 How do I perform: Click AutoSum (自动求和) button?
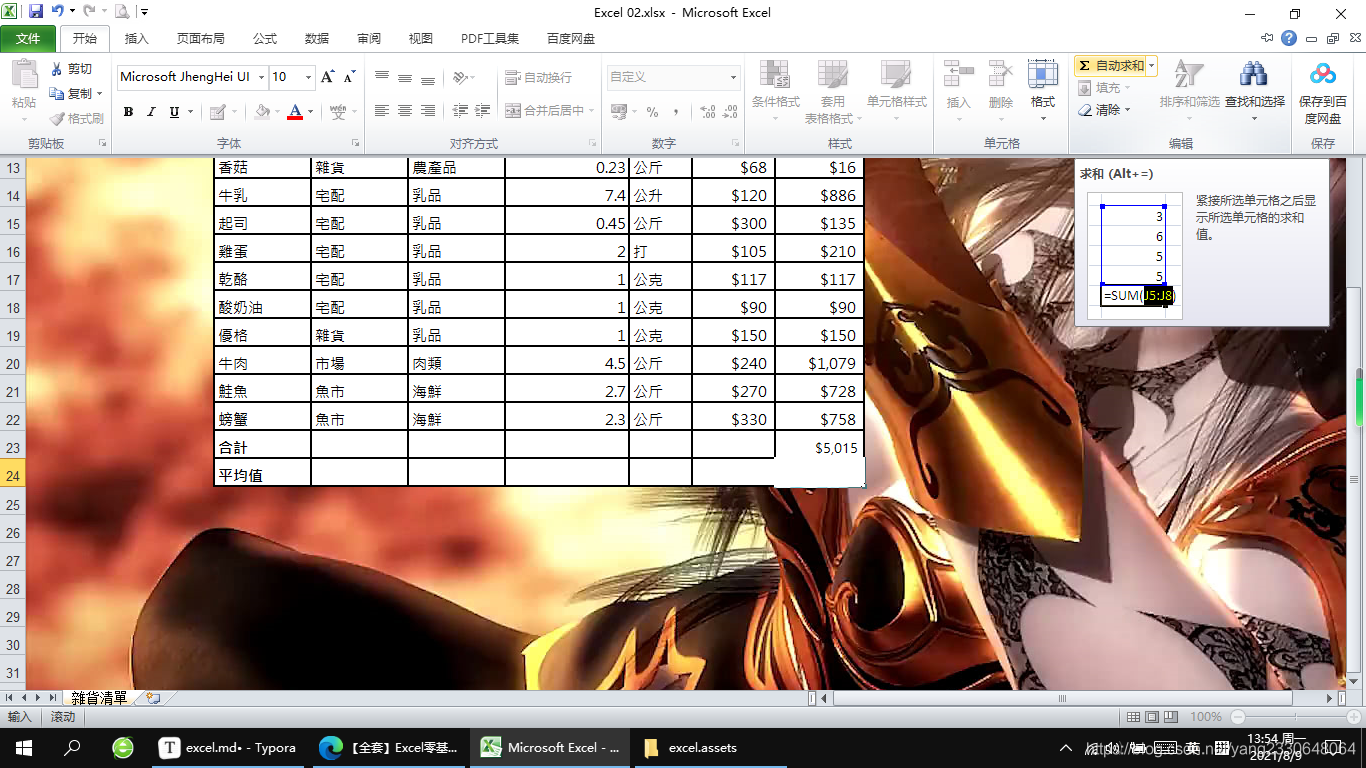[1110, 66]
